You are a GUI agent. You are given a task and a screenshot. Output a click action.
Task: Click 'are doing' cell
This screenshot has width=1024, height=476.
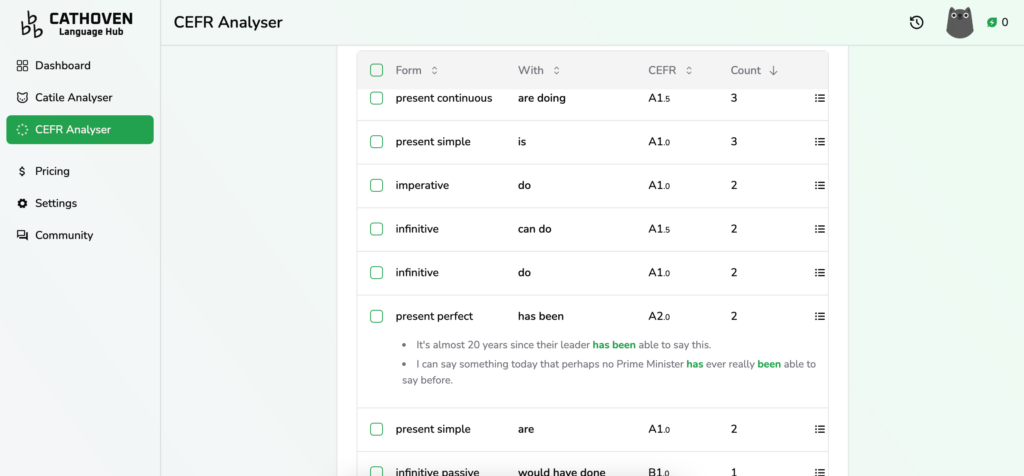(542, 98)
